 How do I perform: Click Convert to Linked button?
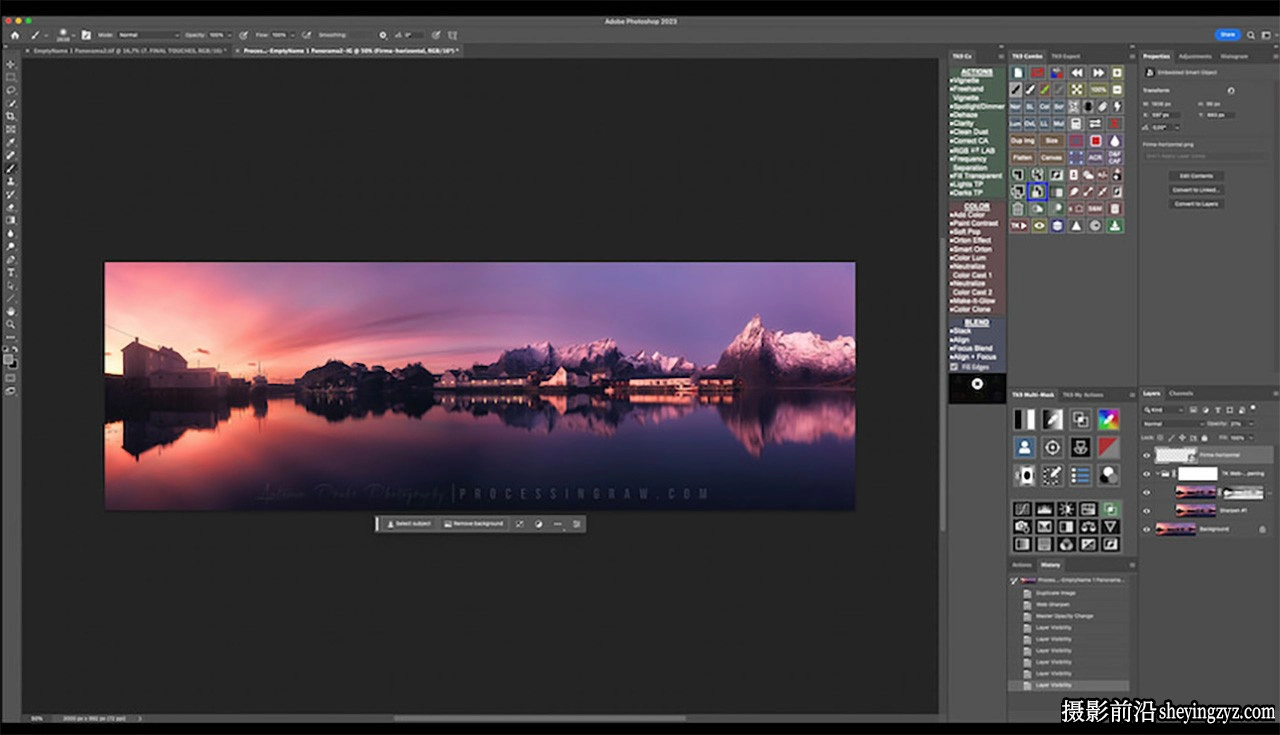pyautogui.click(x=1196, y=190)
